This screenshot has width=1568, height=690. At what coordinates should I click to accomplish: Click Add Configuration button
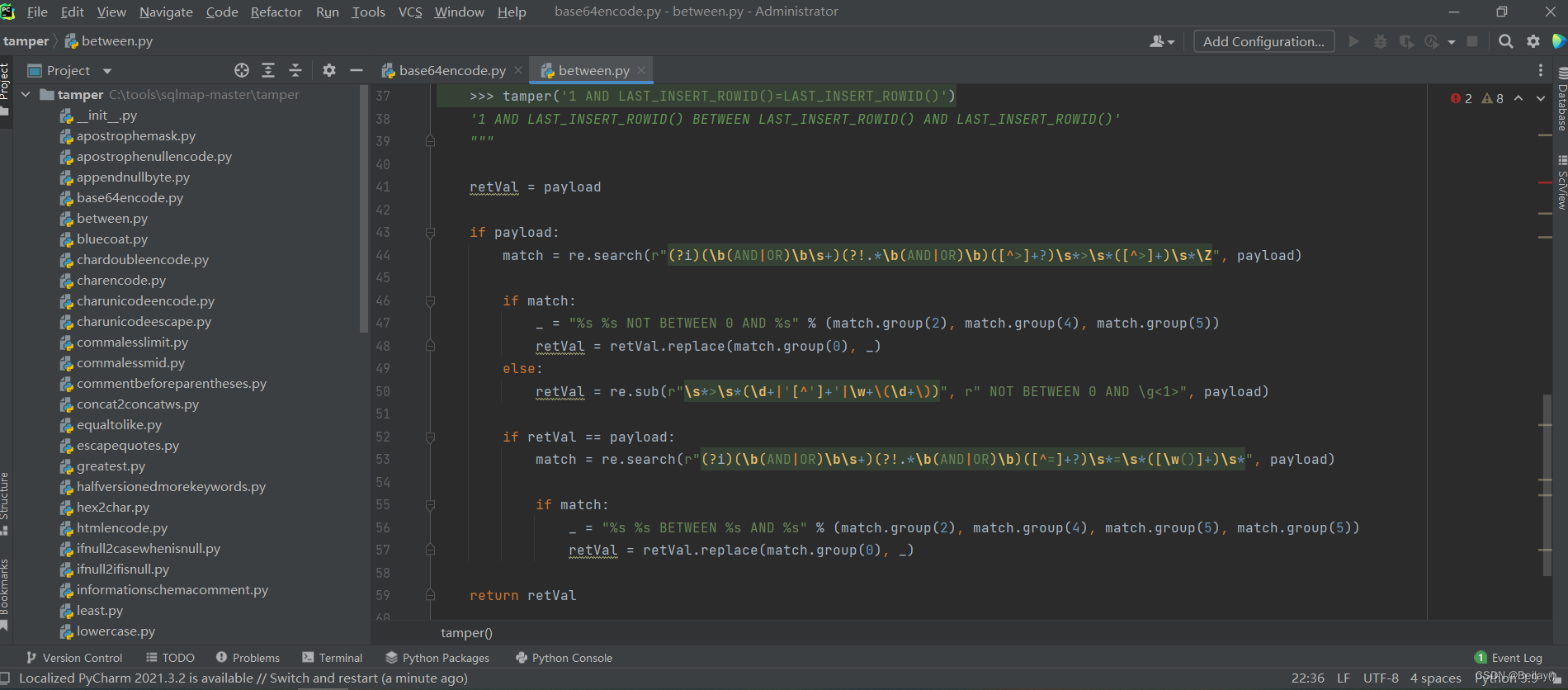[1263, 41]
